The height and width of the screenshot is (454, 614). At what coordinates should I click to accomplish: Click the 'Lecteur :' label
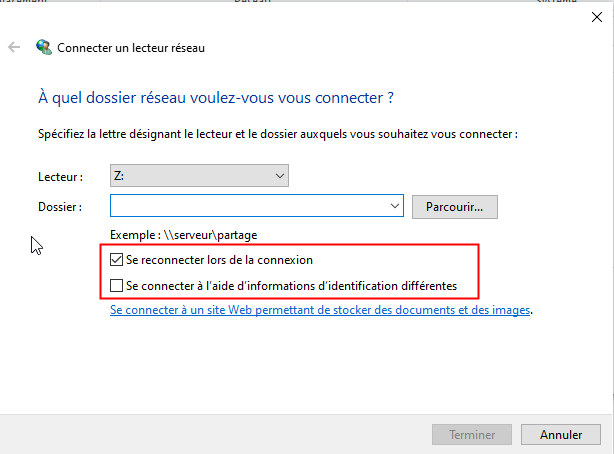pyautogui.click(x=59, y=176)
